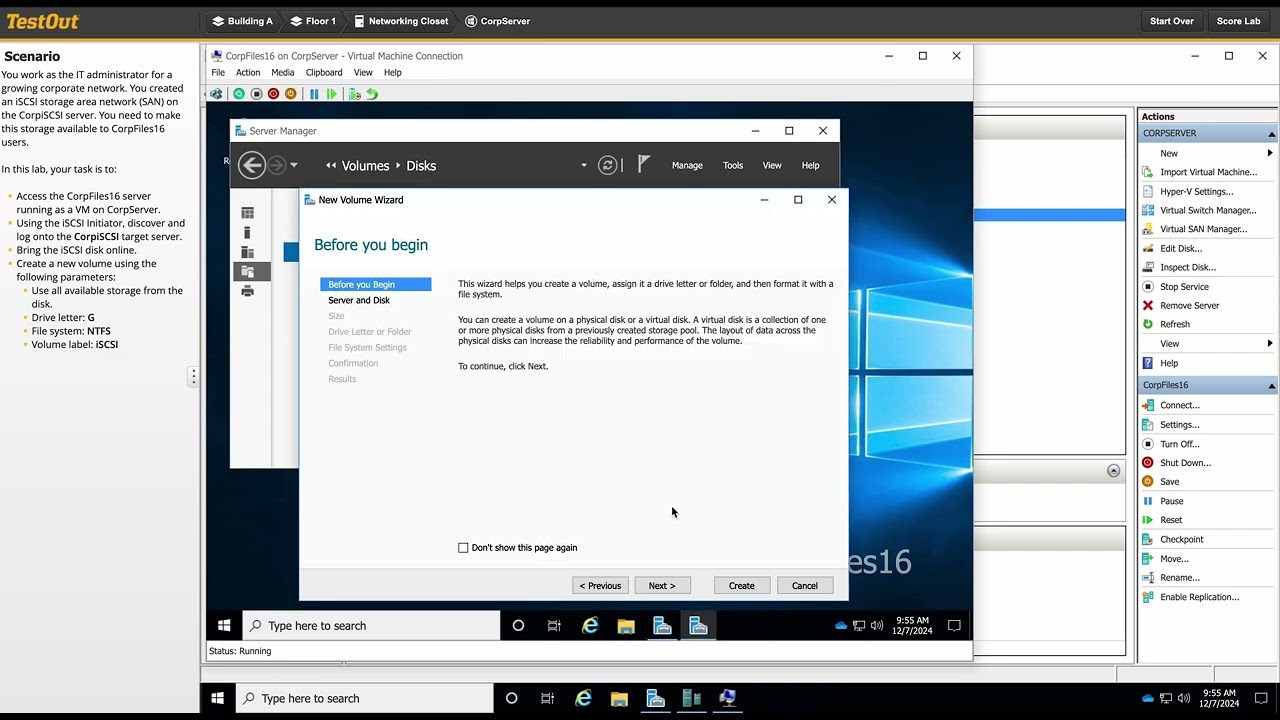This screenshot has width=1280, height=720.
Task: Click Server Manager back arrow
Action: click(x=252, y=165)
